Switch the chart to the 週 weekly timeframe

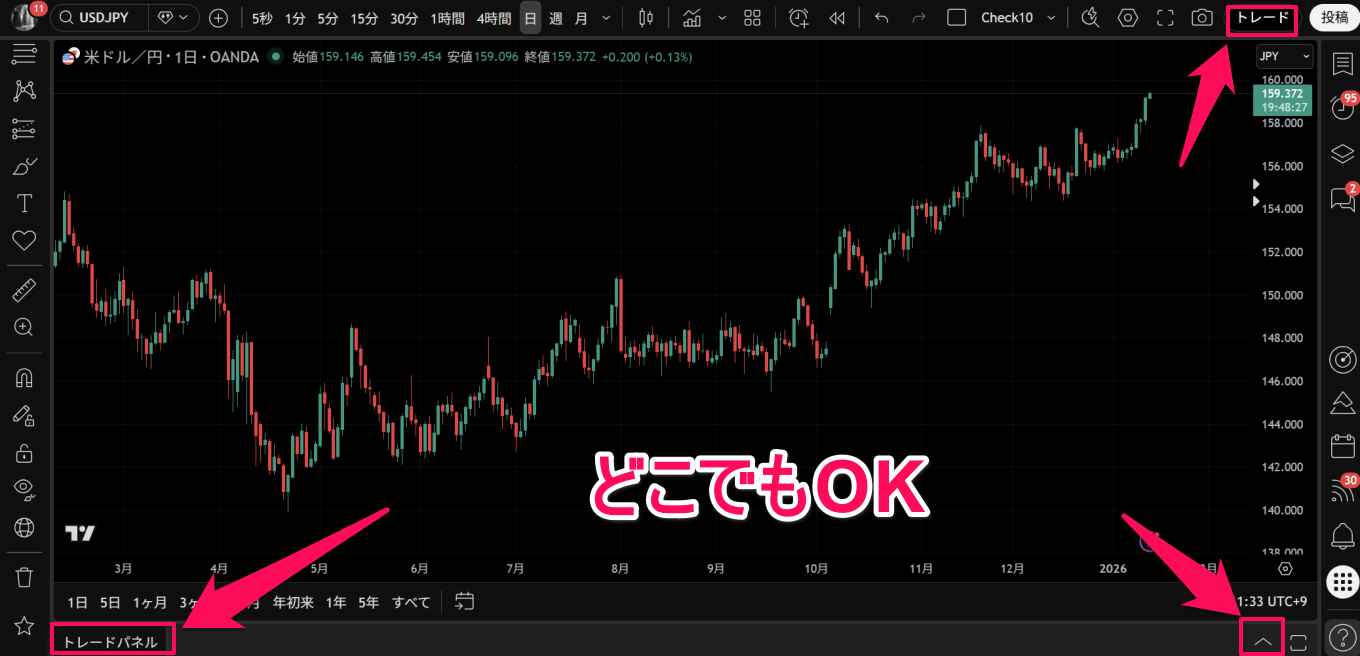tap(555, 17)
